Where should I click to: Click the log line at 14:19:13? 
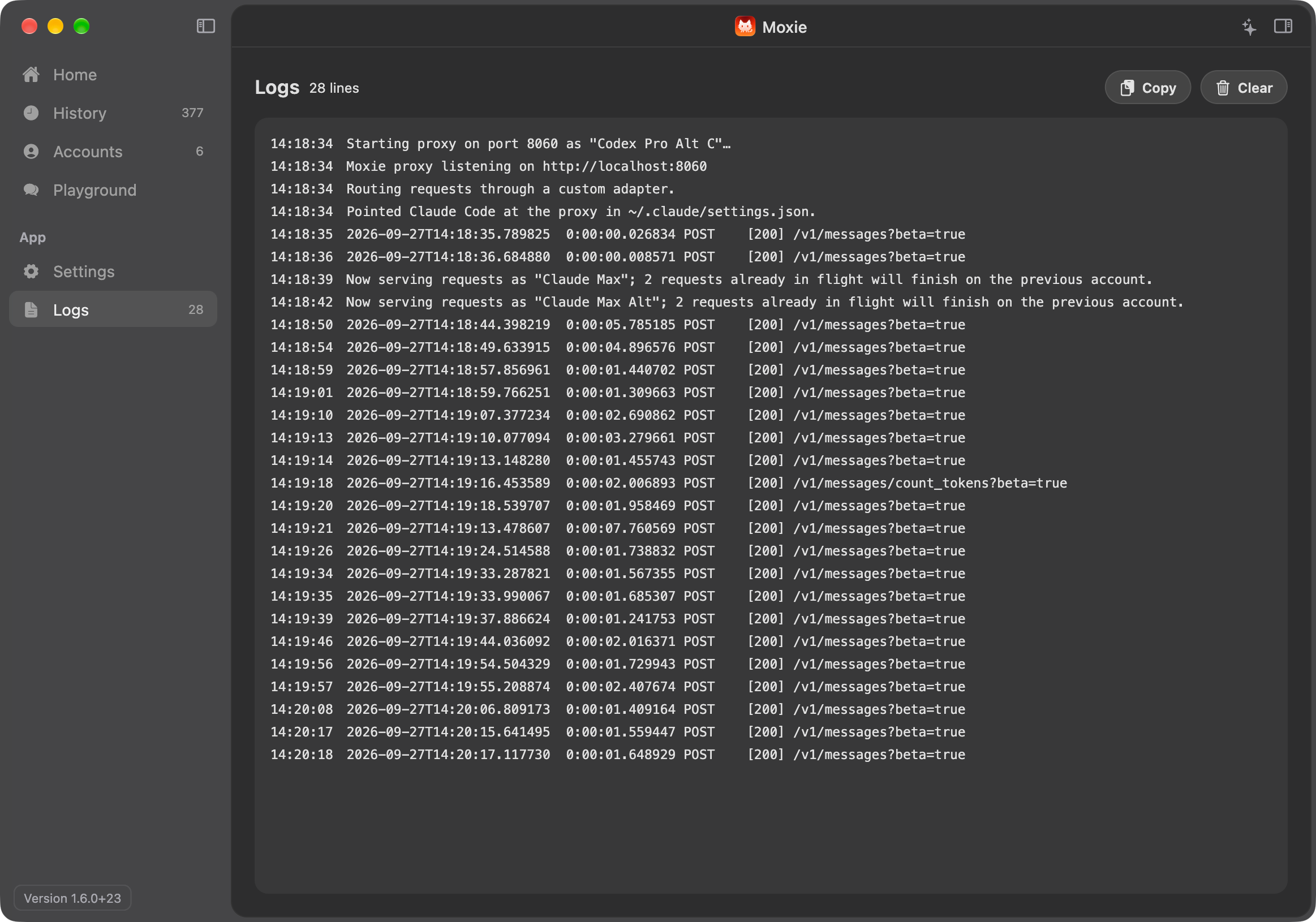[617, 438]
